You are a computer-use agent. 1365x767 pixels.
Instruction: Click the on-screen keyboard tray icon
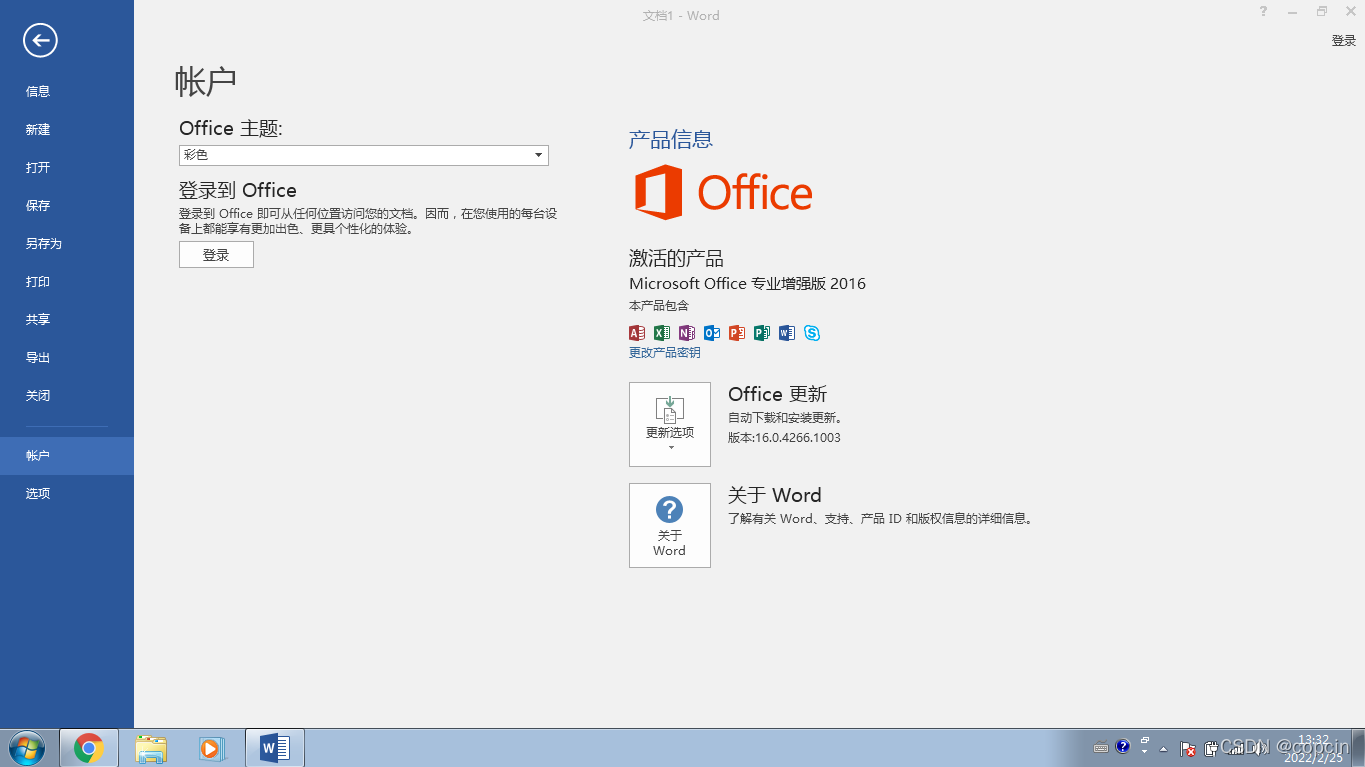click(1101, 748)
